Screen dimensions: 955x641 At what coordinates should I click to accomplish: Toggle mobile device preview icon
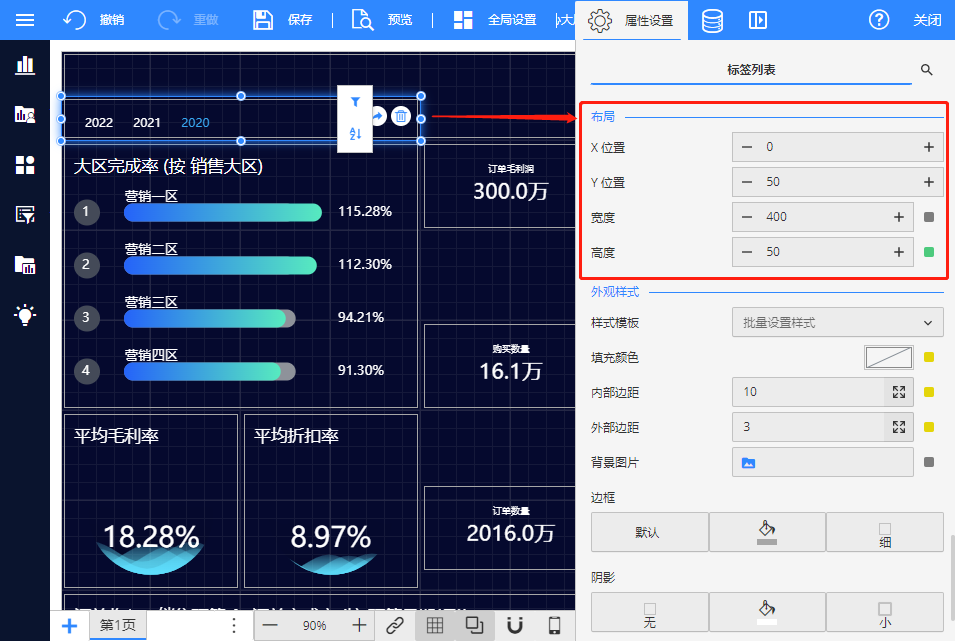[554, 625]
